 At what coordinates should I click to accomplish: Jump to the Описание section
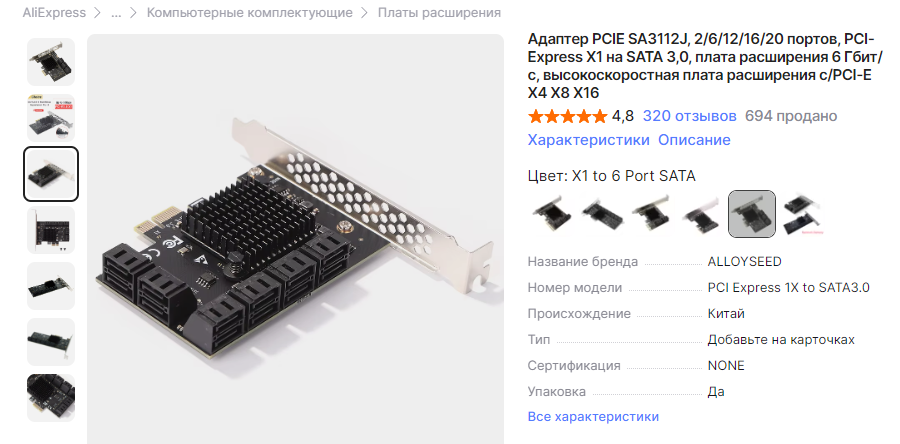point(694,140)
